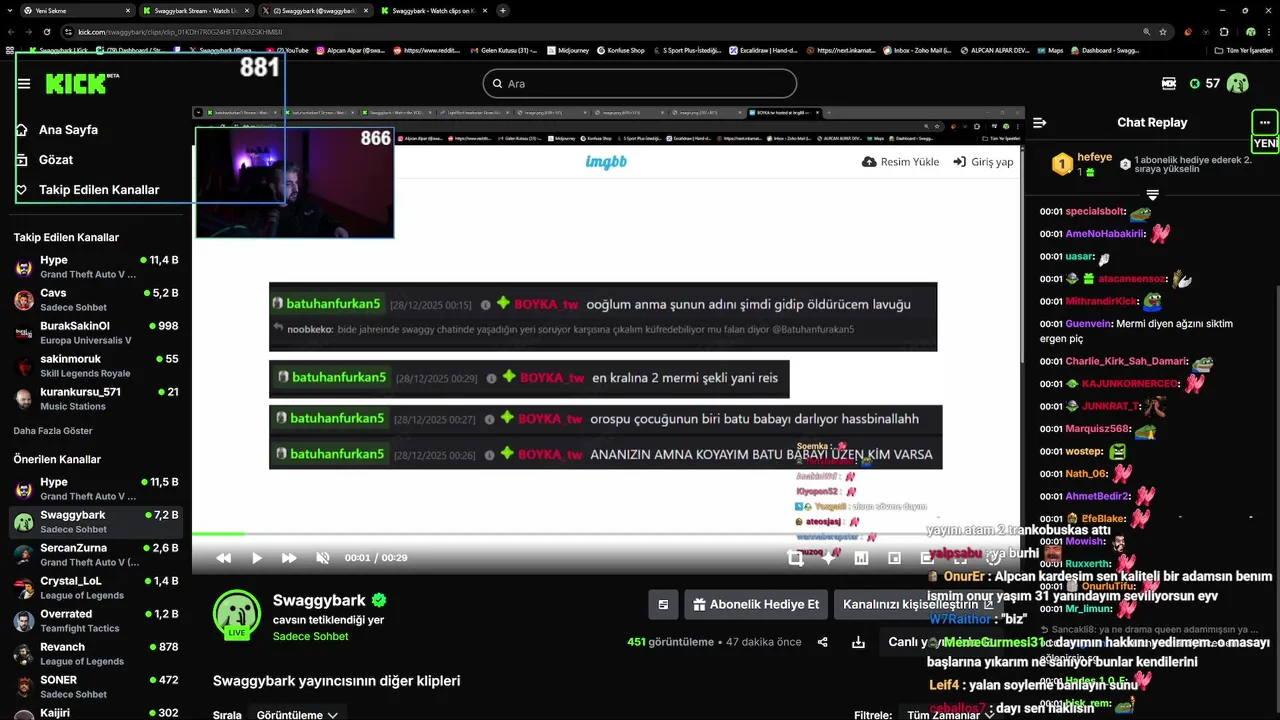Seek on the clip progress bar
The width and height of the screenshot is (1280, 720).
[608, 534]
